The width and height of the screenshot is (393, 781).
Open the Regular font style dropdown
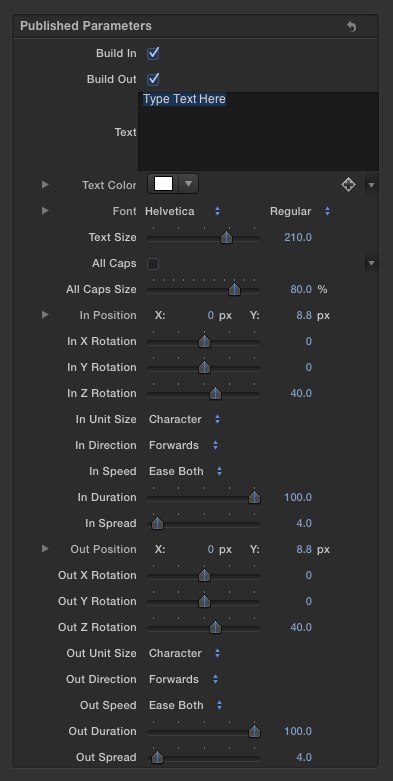point(300,211)
